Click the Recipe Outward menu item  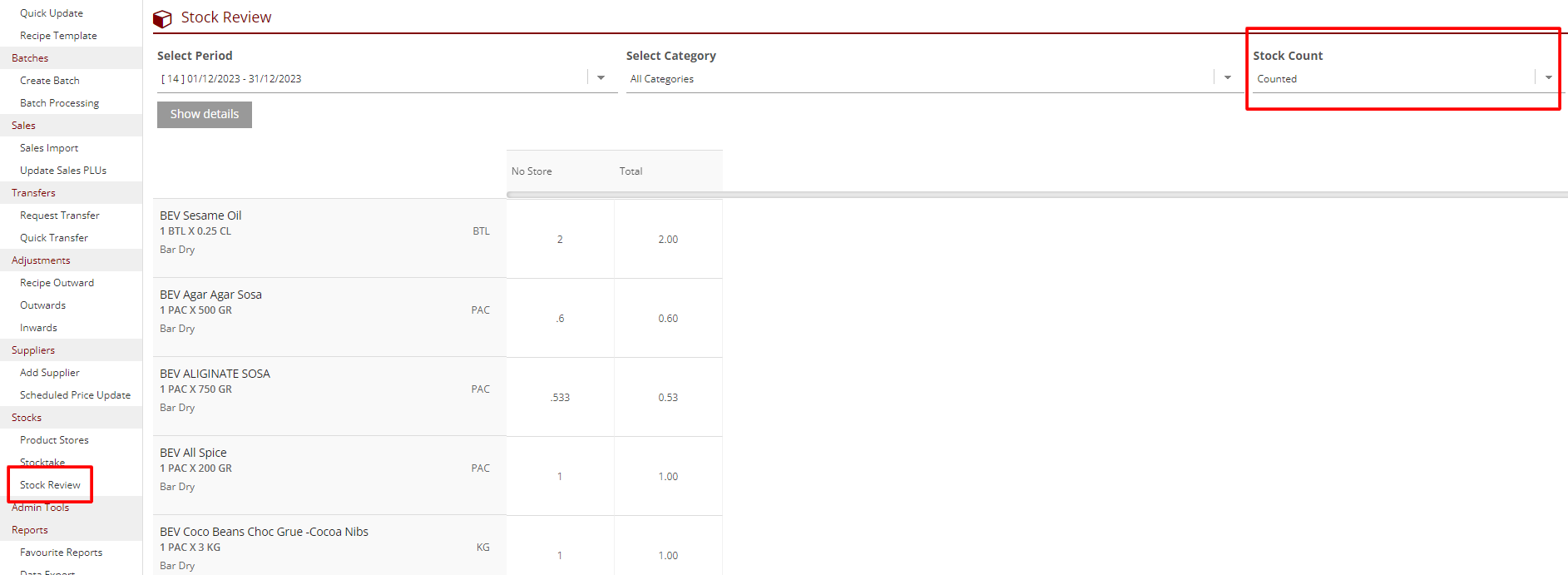click(57, 283)
